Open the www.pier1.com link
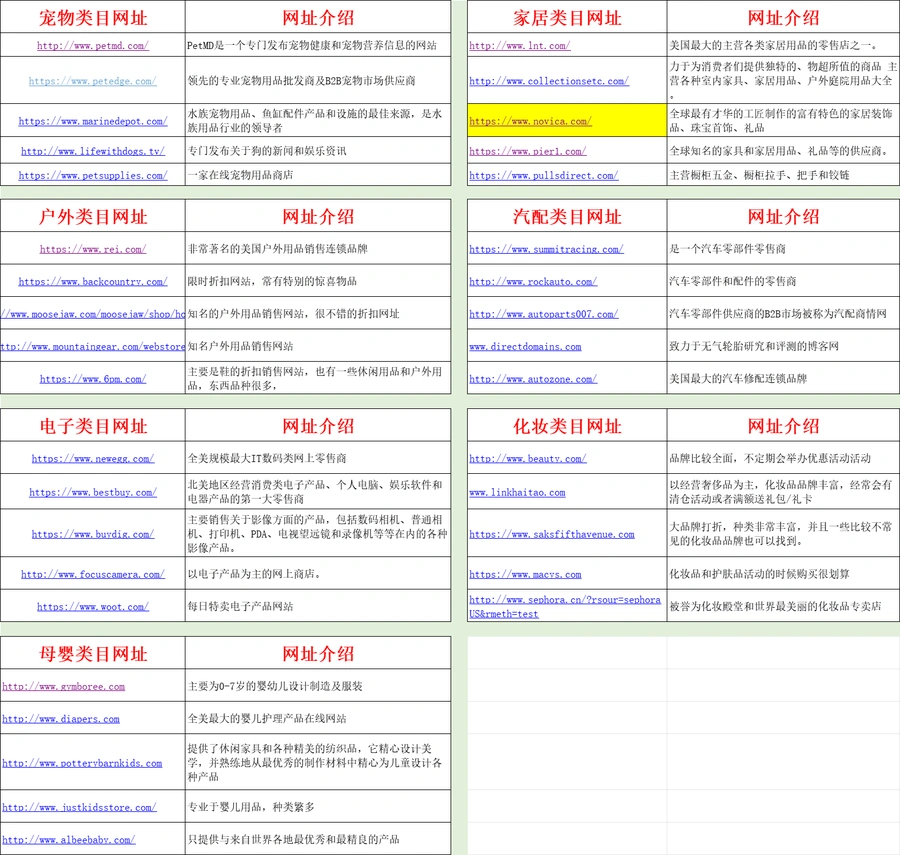900x855 pixels. pos(527,151)
